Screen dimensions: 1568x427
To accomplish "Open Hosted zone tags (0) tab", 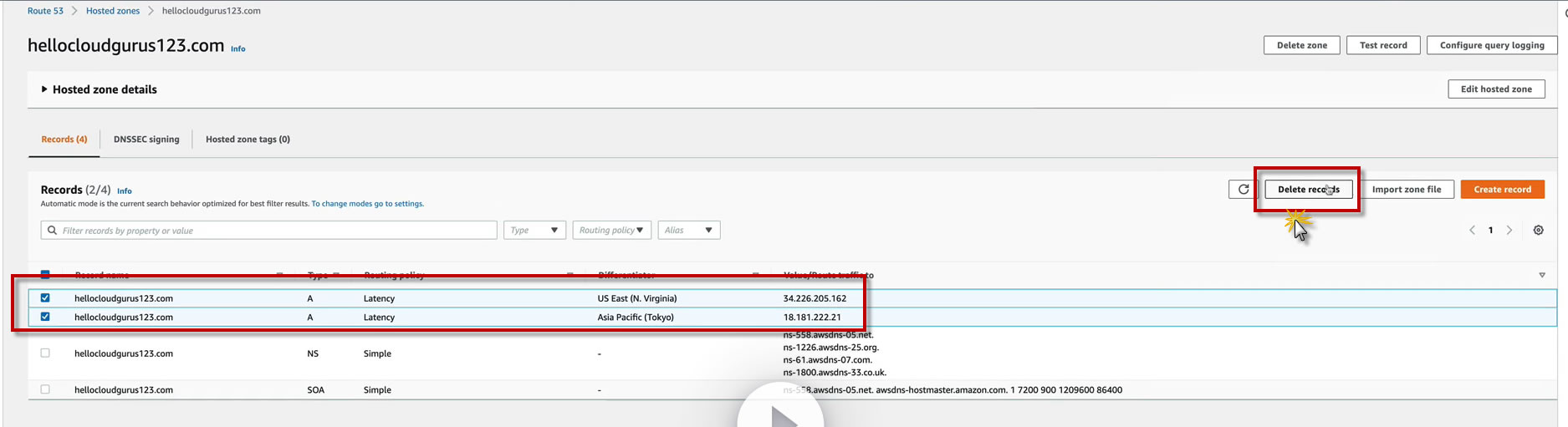I will pos(248,140).
